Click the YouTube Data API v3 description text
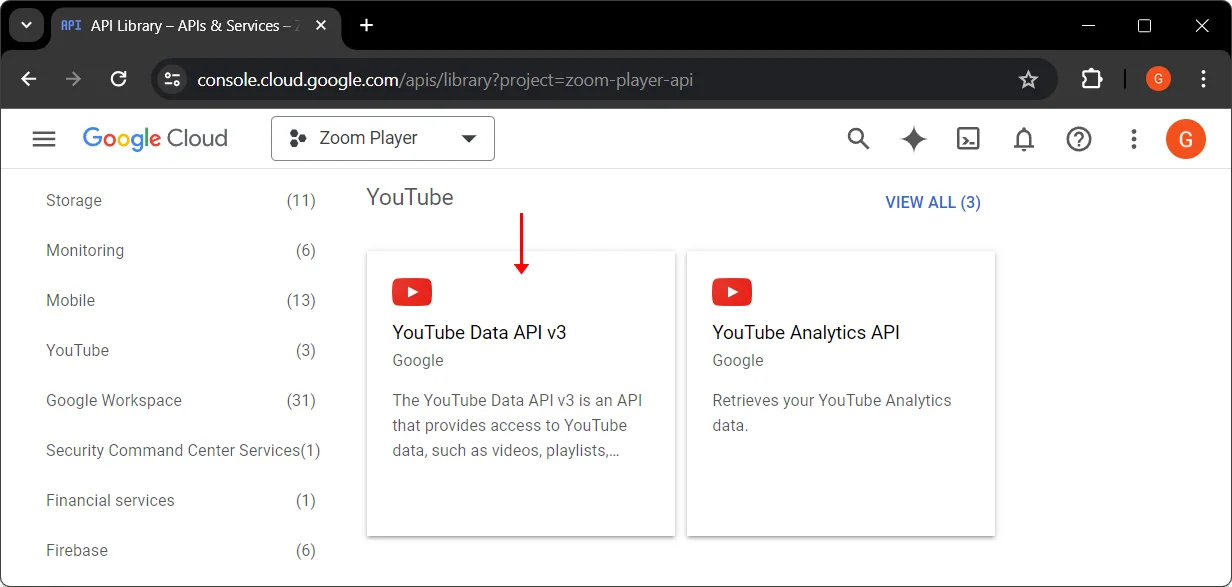Viewport: 1232px width, 587px height. (x=517, y=425)
